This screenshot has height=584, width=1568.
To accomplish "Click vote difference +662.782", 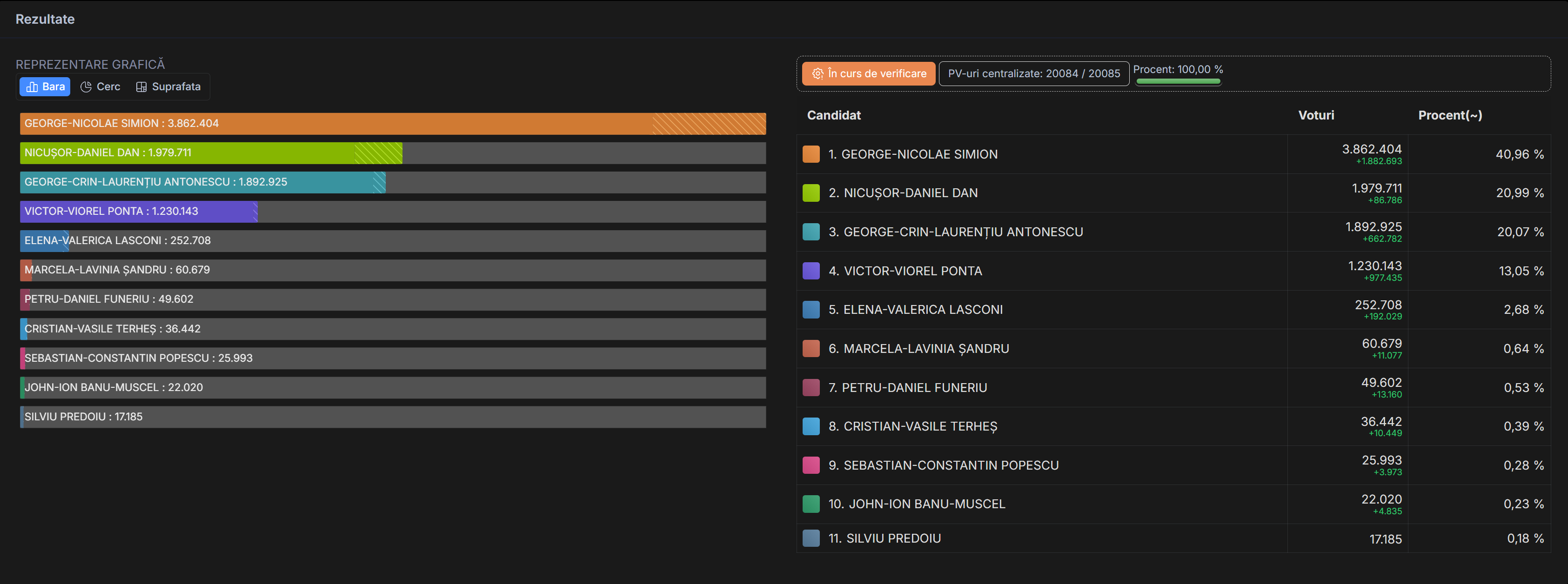I will (1382, 239).
